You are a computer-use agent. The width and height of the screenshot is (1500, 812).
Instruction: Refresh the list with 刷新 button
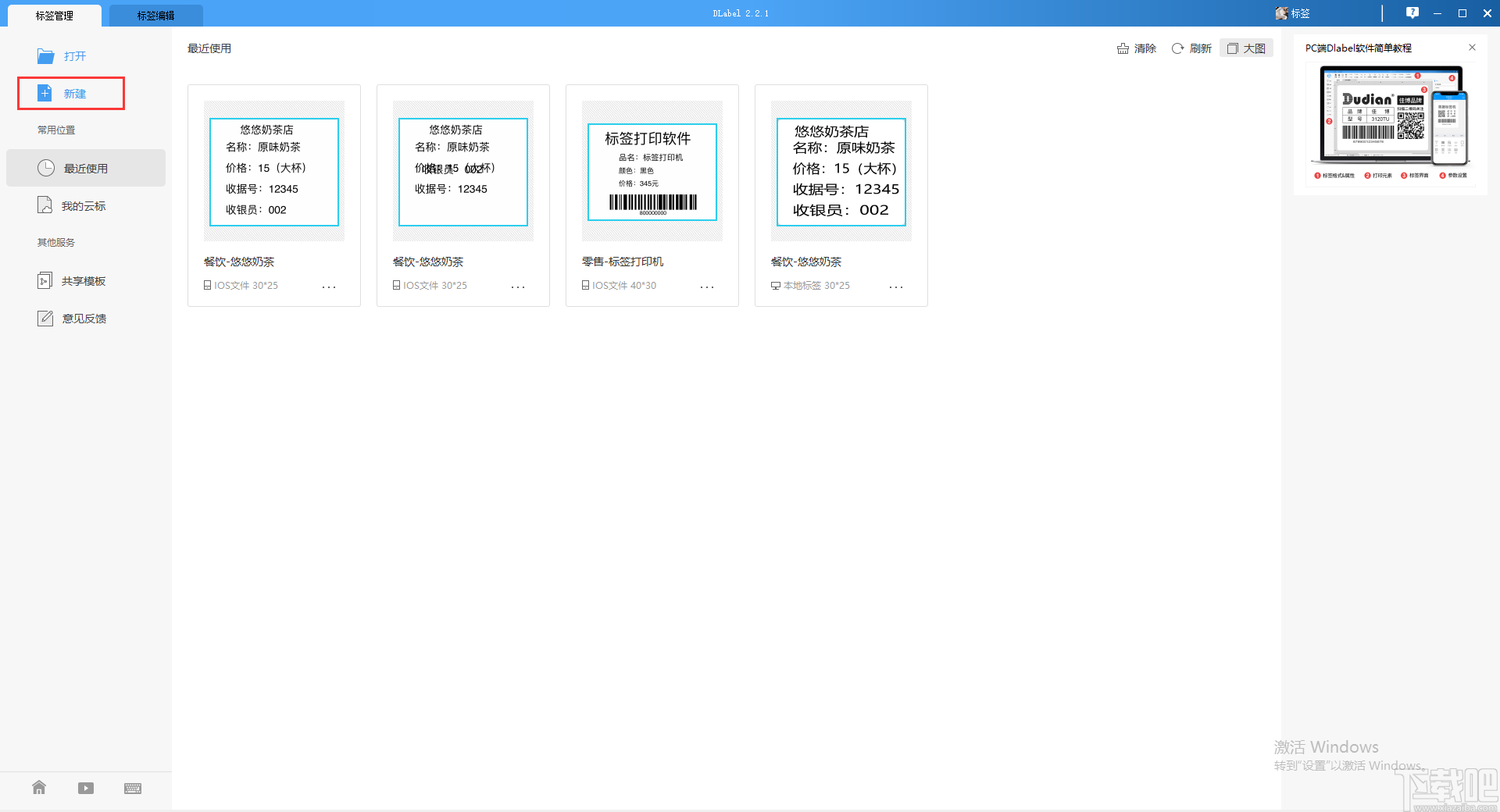(1191, 48)
